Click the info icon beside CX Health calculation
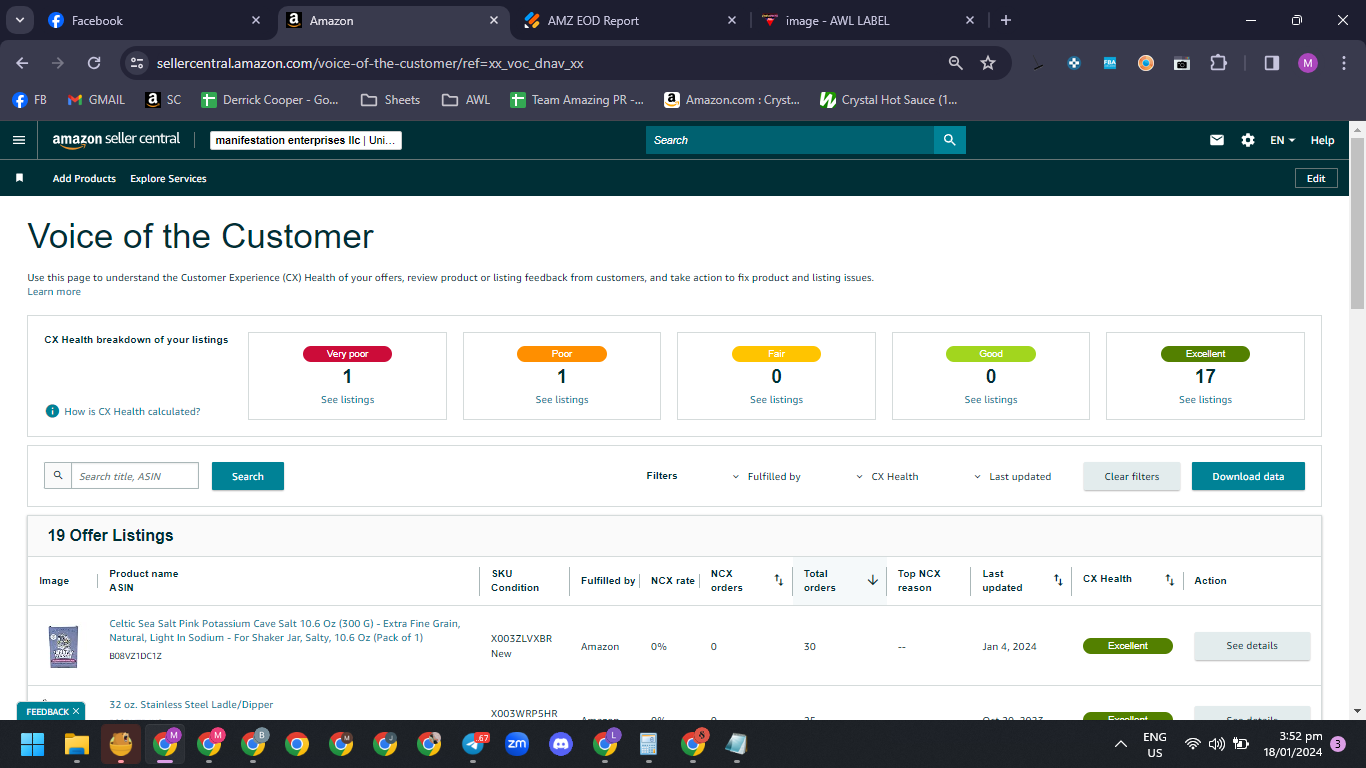 [x=52, y=411]
